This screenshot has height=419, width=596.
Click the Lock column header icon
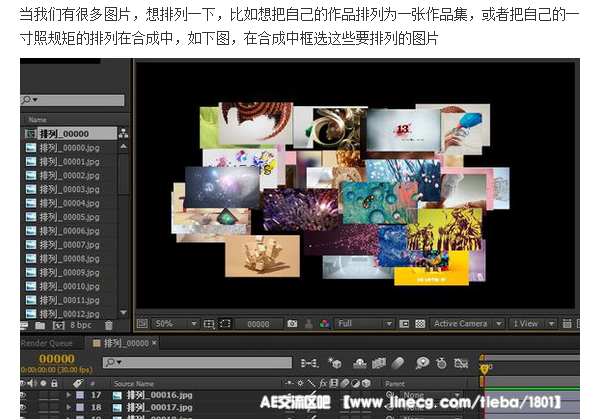pos(54,383)
